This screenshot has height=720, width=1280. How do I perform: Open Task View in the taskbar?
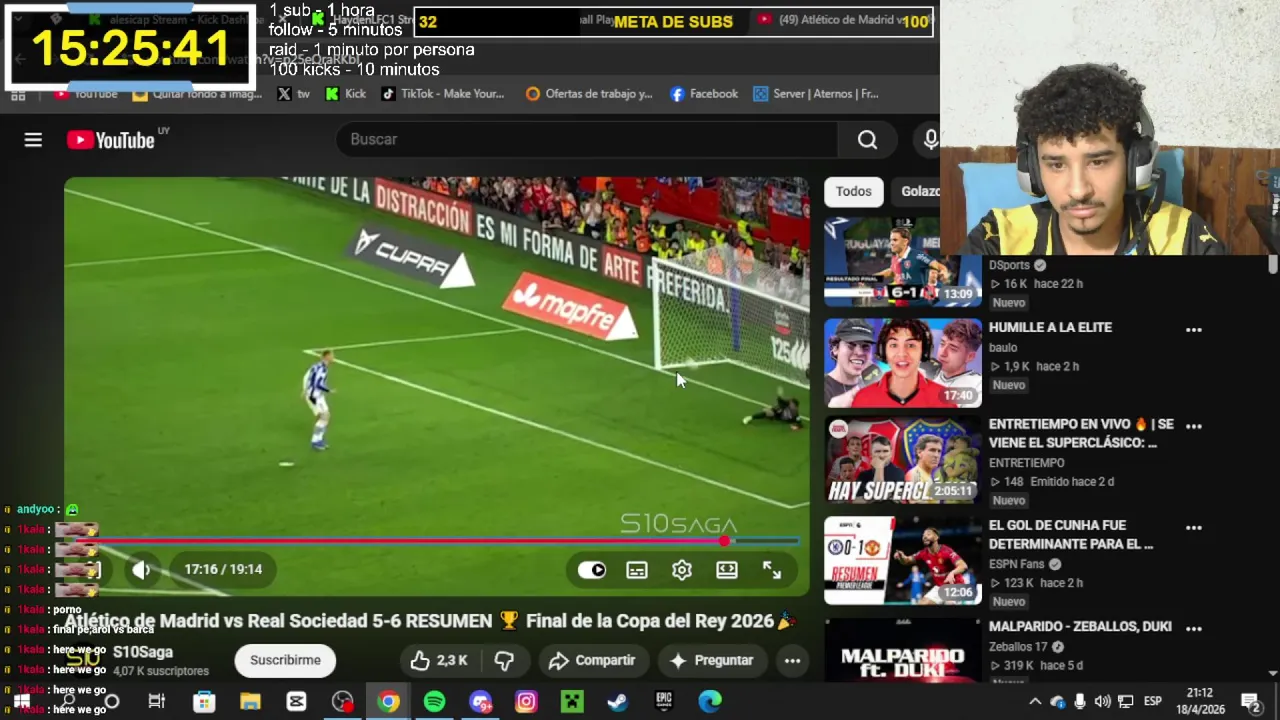tap(157, 702)
